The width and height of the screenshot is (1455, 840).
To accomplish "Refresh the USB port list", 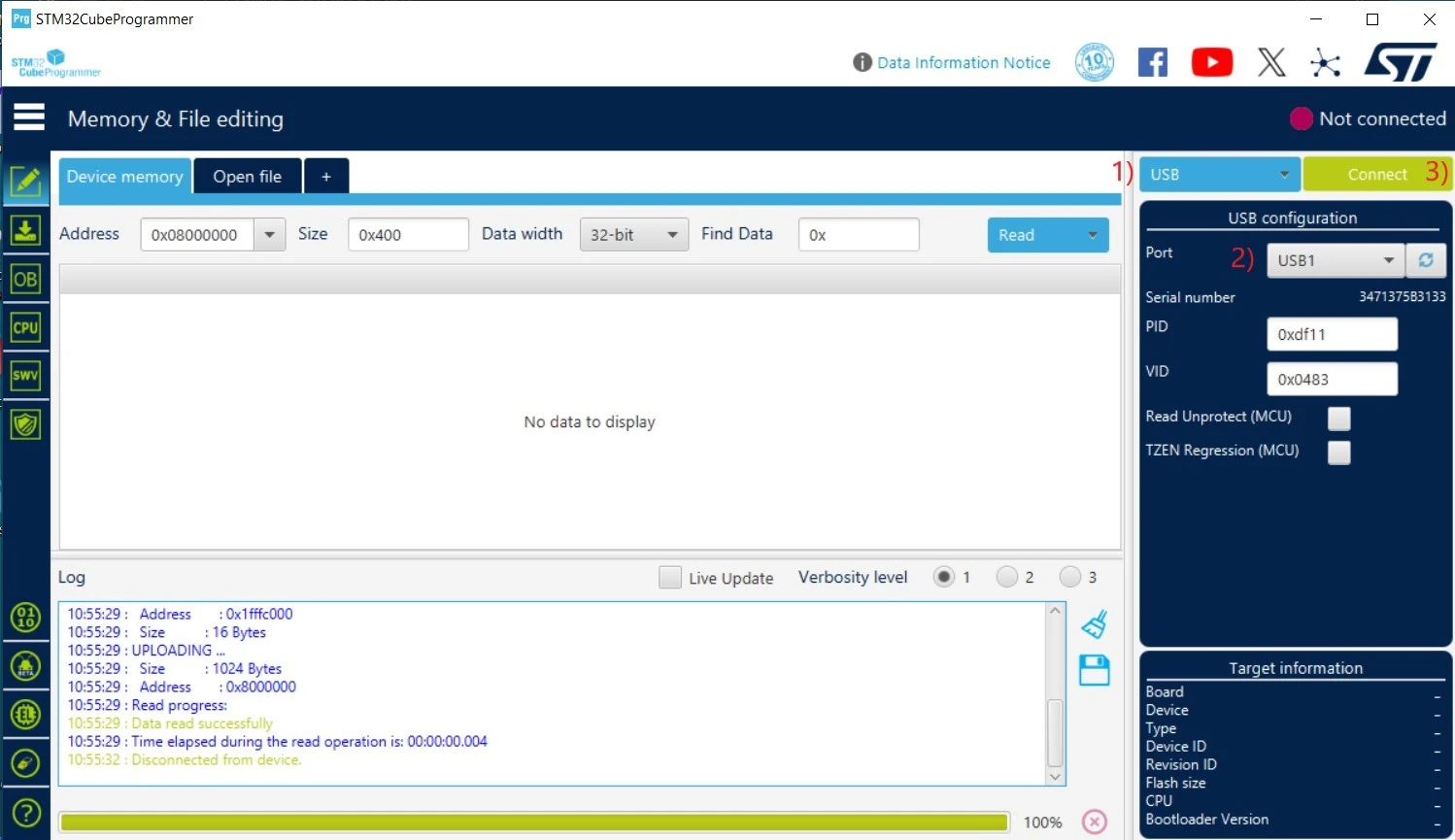I will click(x=1426, y=260).
